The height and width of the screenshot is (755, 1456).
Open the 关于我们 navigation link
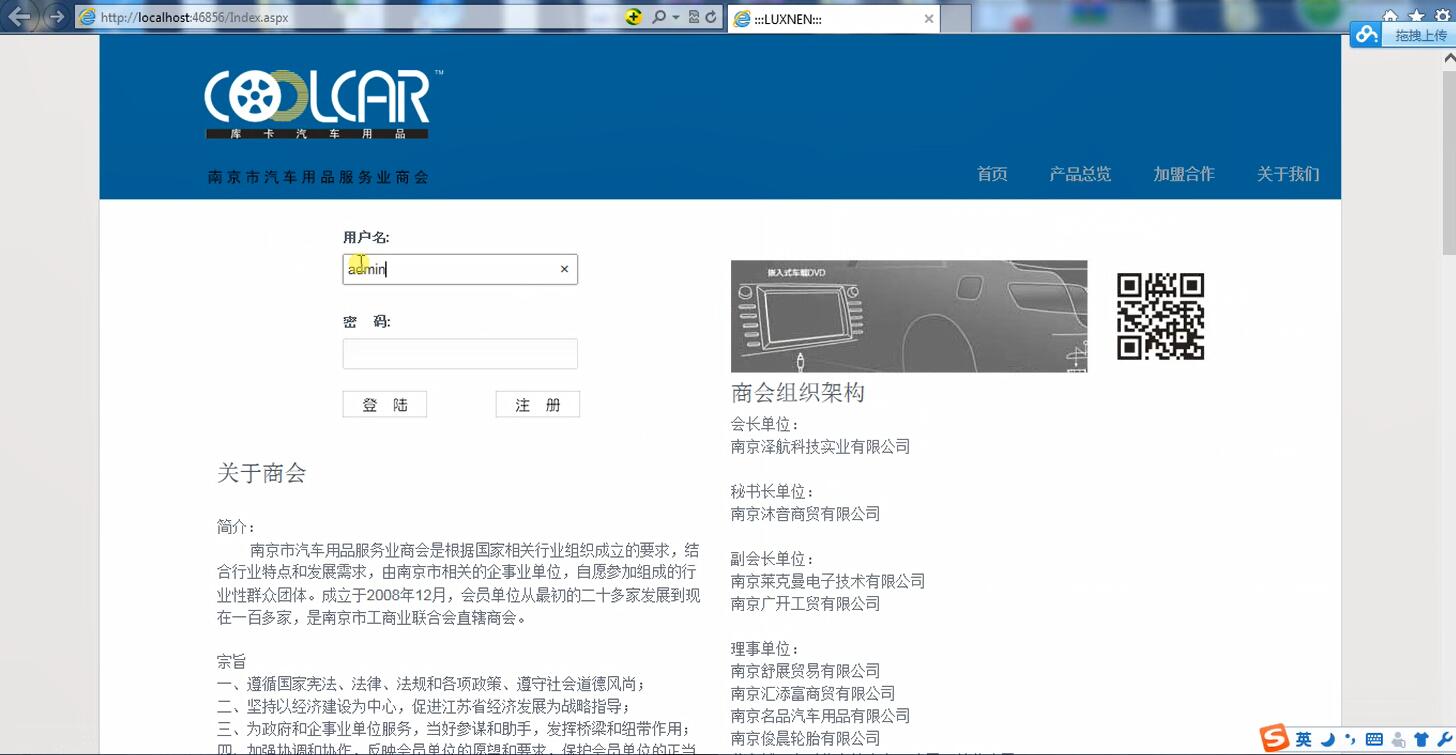click(1288, 174)
